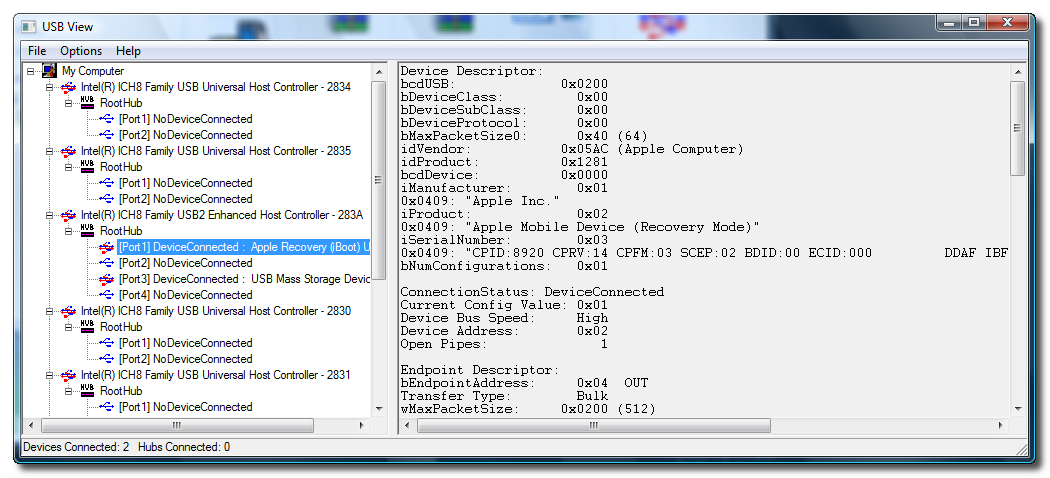Click the 2834 host controller USB icon
This screenshot has width=1050, height=478.
68,87
